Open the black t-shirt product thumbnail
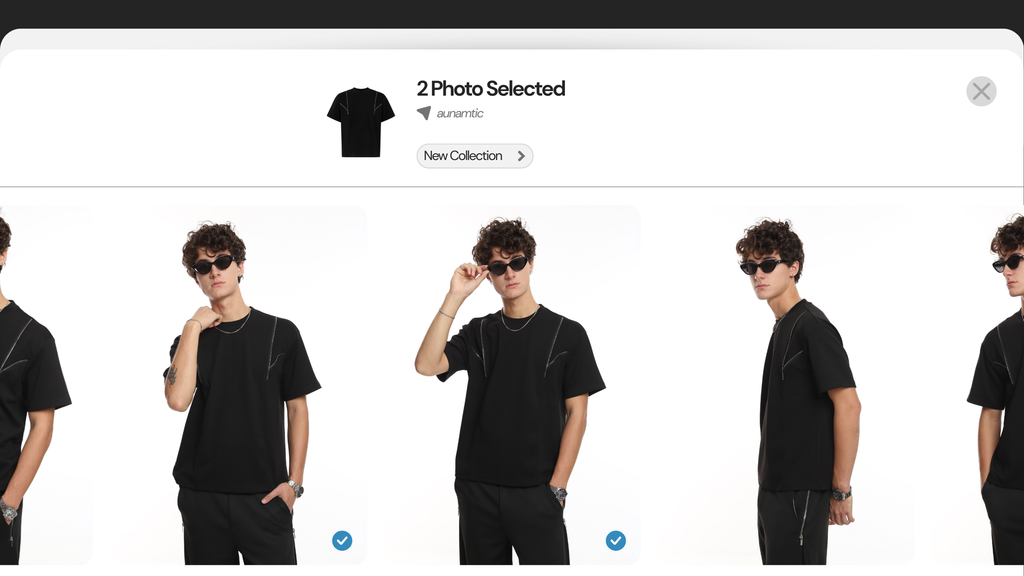Screen dimensions: 1024x576 [x=360, y=122]
